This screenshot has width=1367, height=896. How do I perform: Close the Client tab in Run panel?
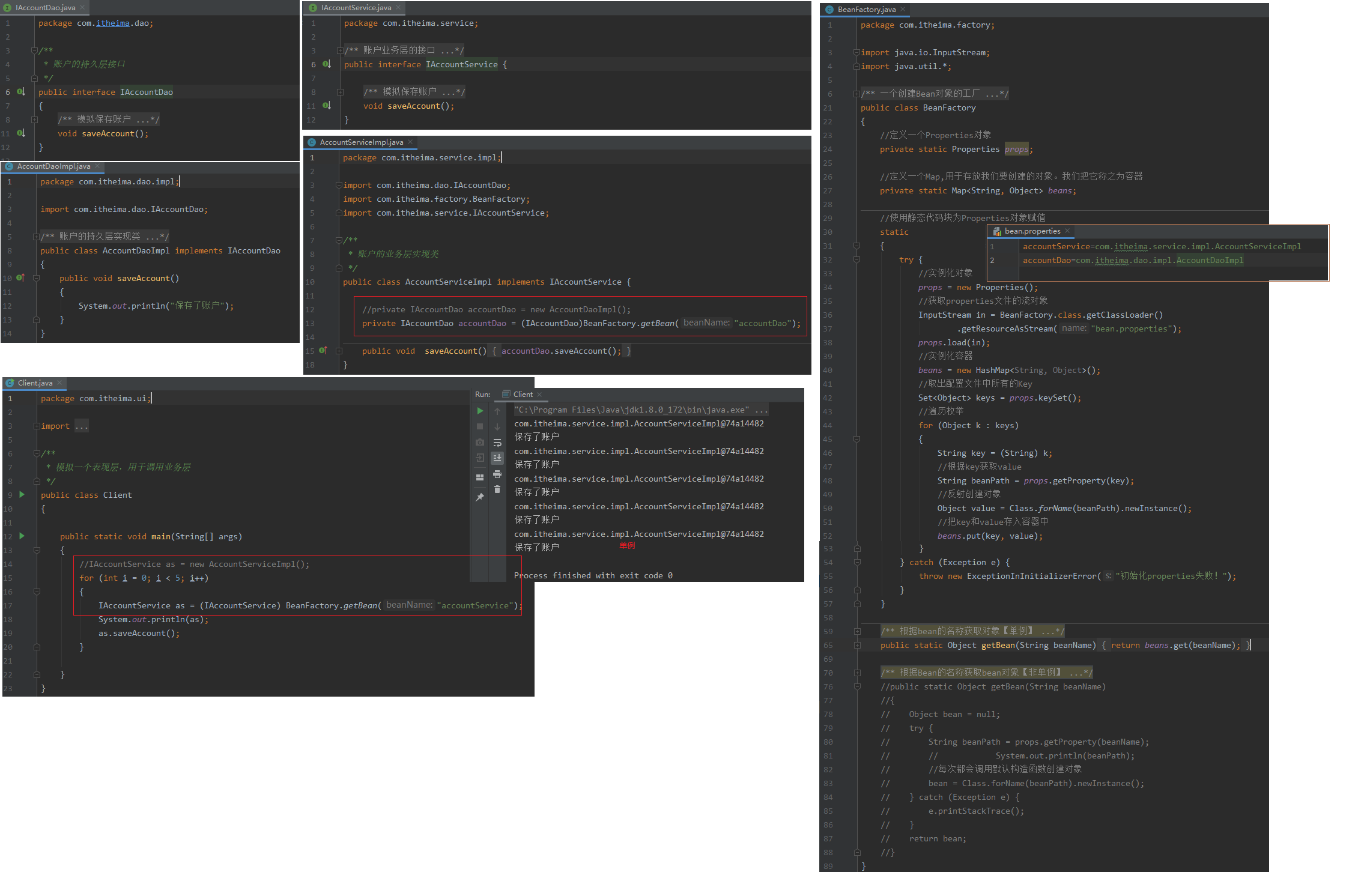click(x=539, y=395)
